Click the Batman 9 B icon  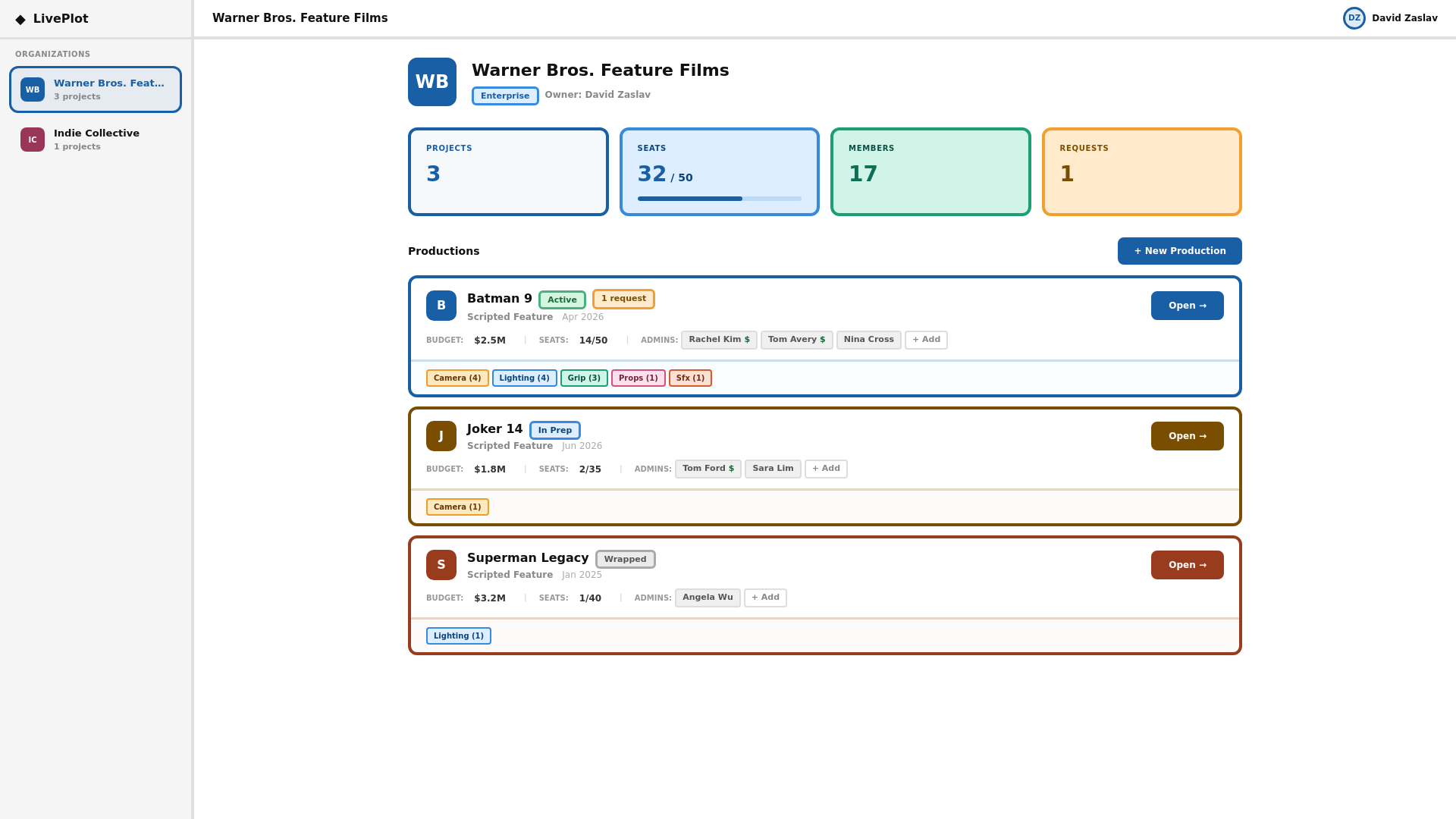(441, 306)
